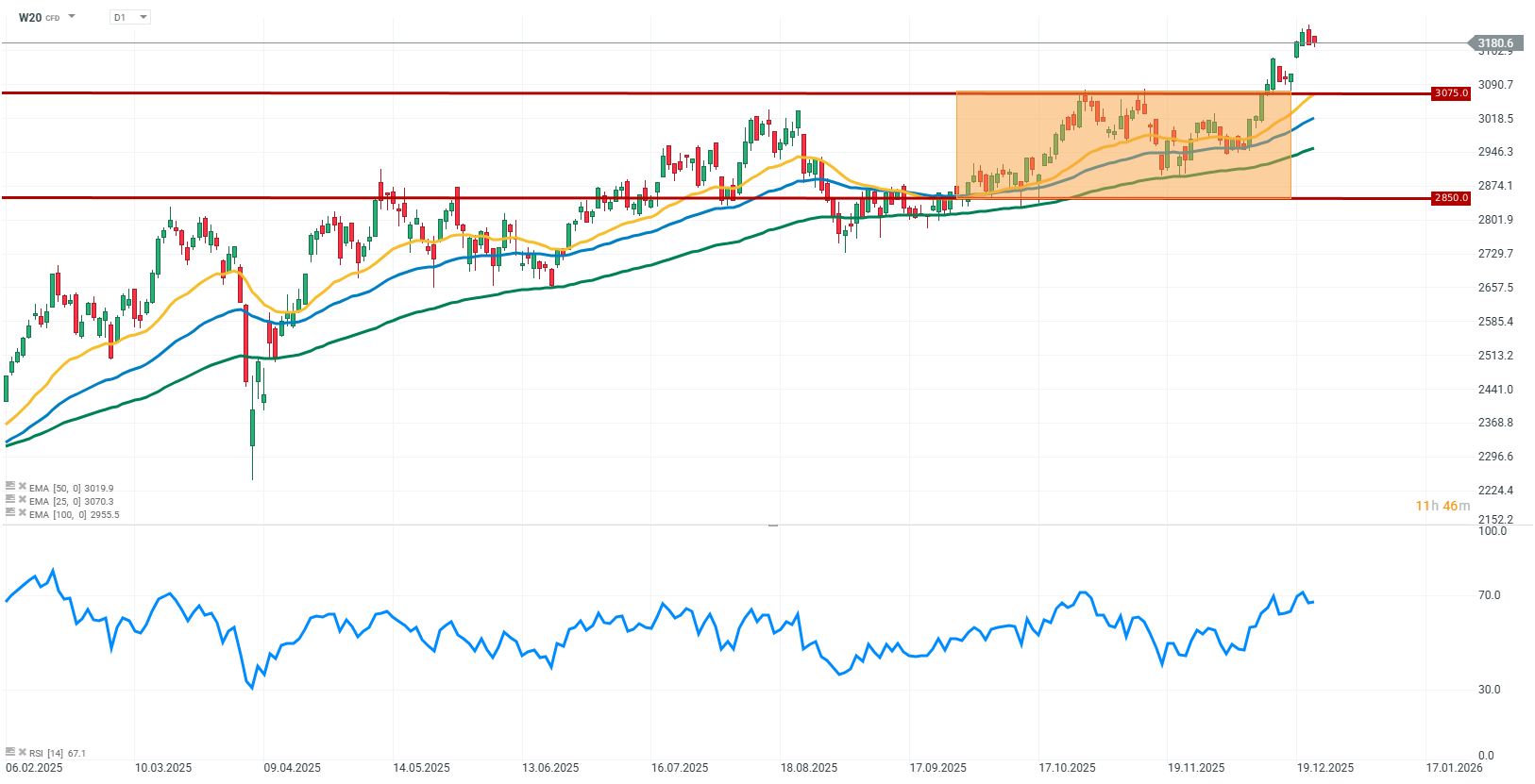The image size is (1535, 784).
Task: Click the RSI 100.0 scale value
Action: (1493, 531)
